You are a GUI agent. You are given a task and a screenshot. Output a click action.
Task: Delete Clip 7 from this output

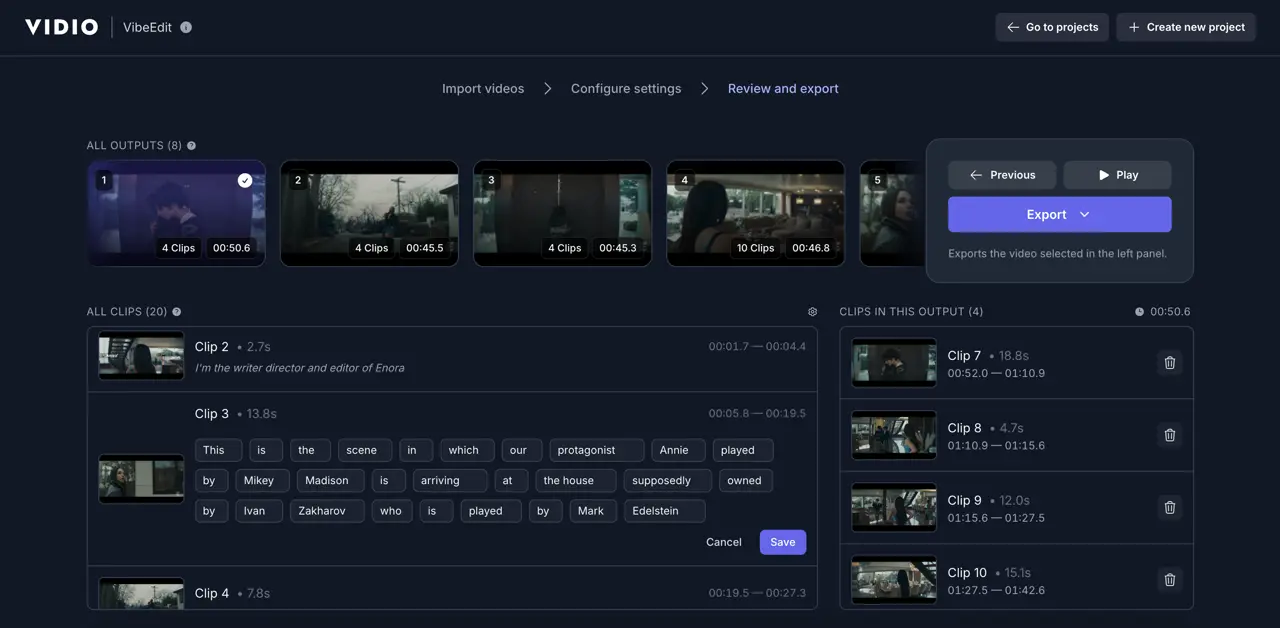pos(1170,363)
